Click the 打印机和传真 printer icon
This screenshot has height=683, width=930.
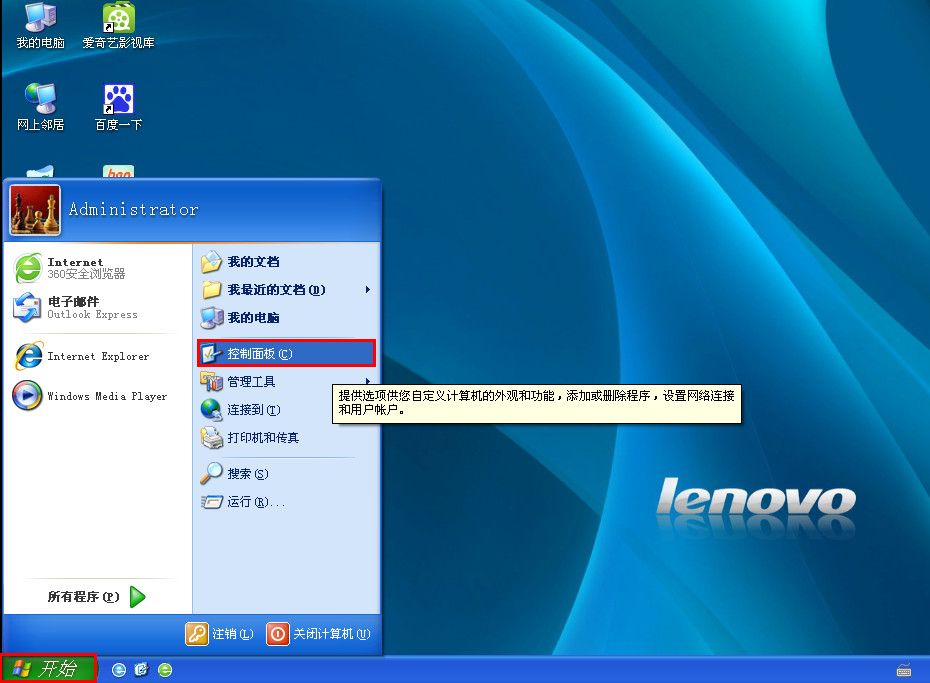(212, 438)
